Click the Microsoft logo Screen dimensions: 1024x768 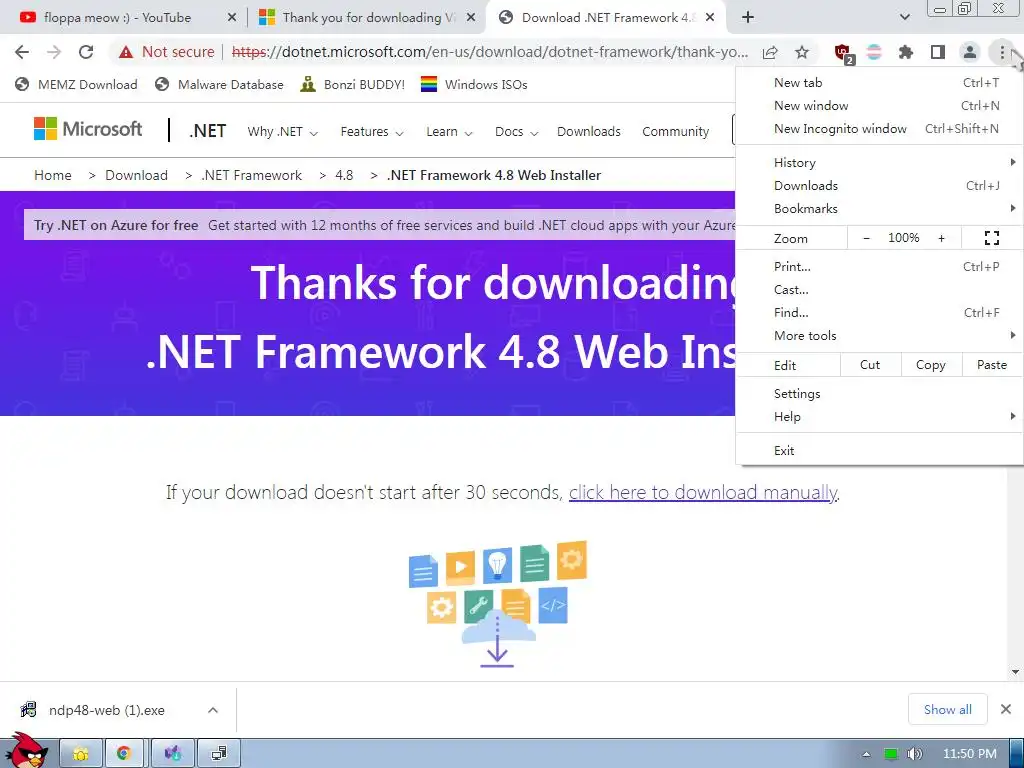pyautogui.click(x=88, y=129)
